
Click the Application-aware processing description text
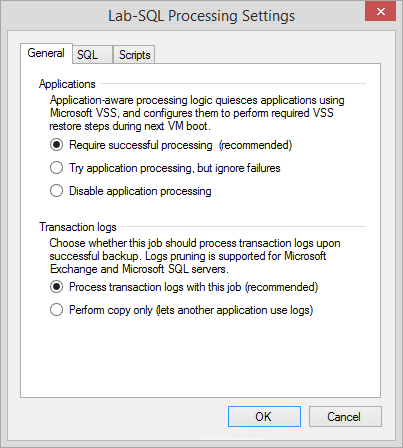click(x=197, y=113)
